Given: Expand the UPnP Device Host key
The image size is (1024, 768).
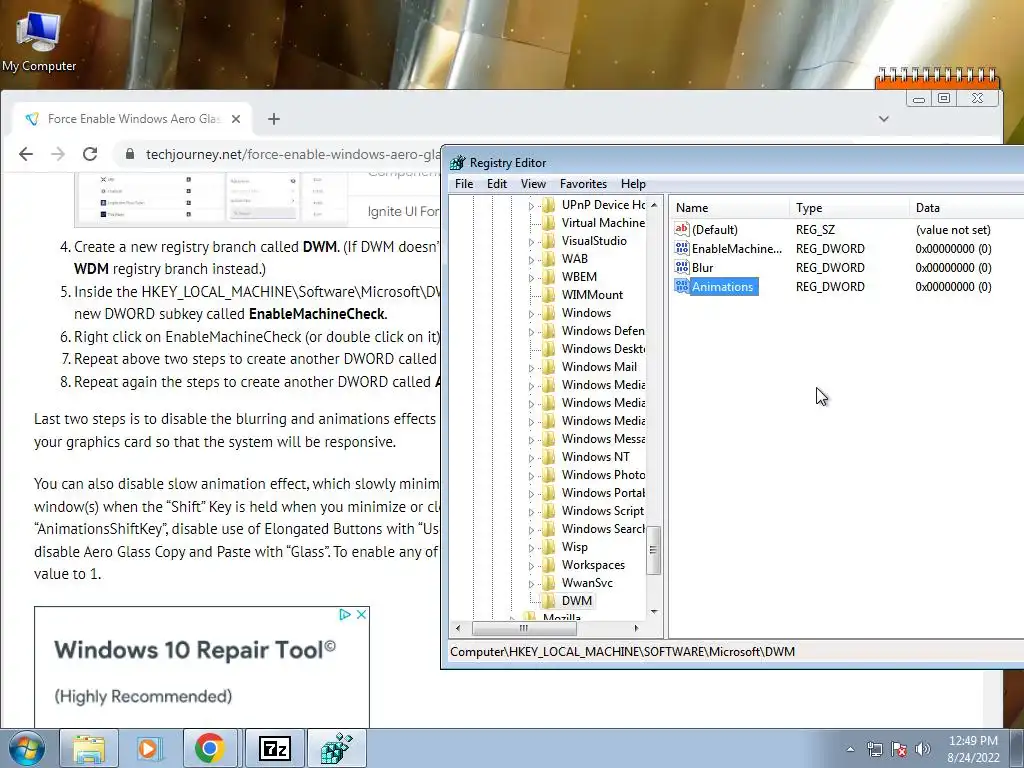Looking at the screenshot, I should (531, 206).
